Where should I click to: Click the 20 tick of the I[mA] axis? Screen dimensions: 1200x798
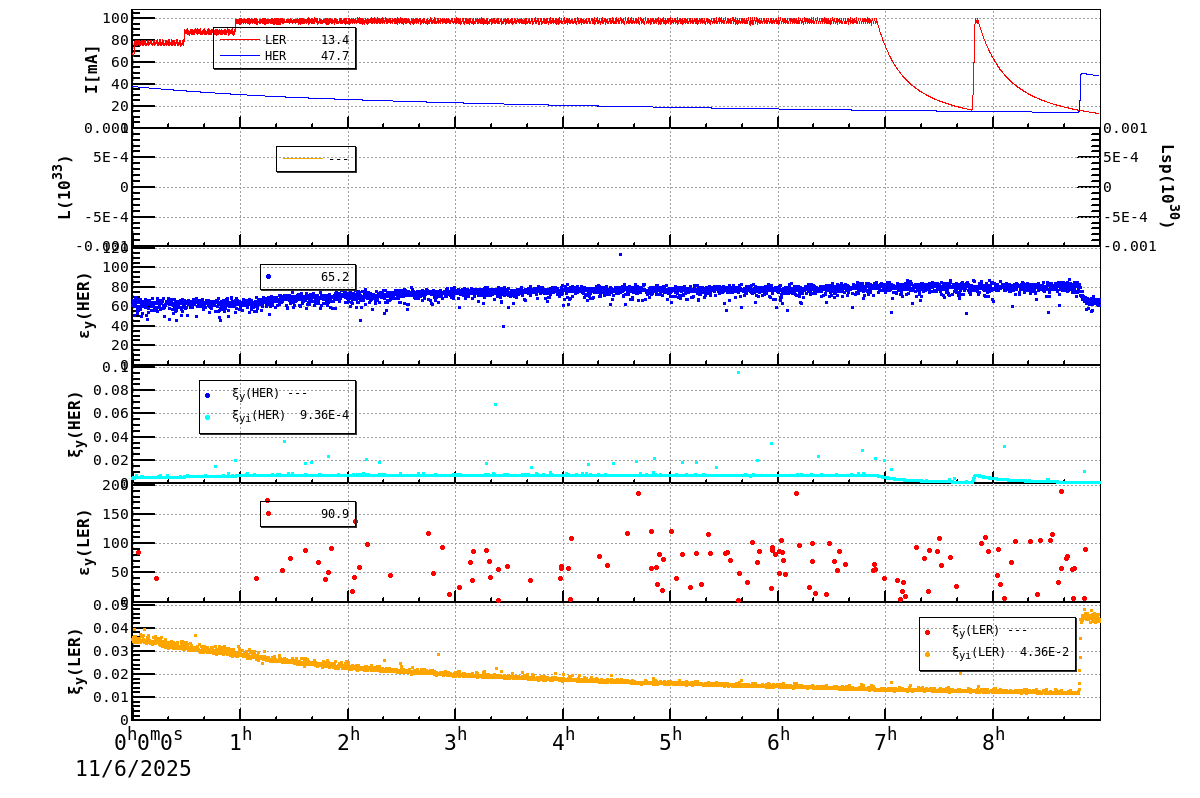pyautogui.click(x=119, y=106)
